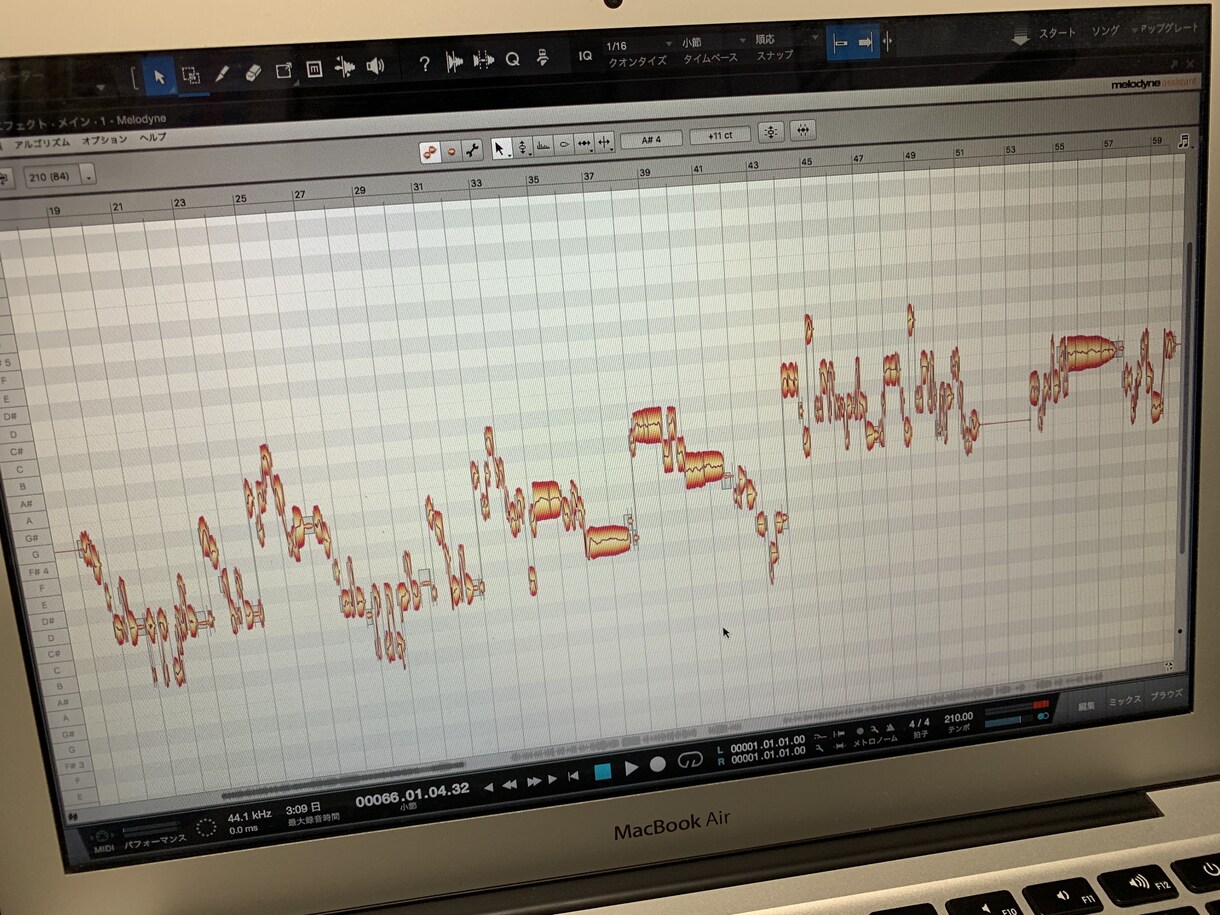Viewport: 1220px width, 915px height.
Task: Click the Q quantize panel icon
Action: (x=513, y=59)
